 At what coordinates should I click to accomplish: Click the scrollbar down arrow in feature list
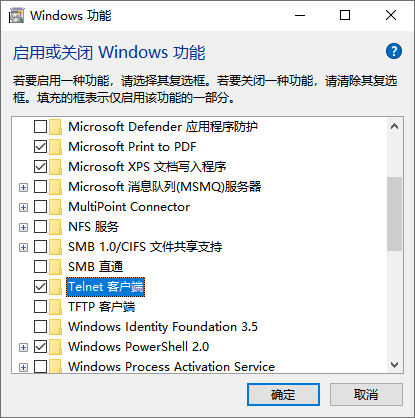click(x=395, y=365)
